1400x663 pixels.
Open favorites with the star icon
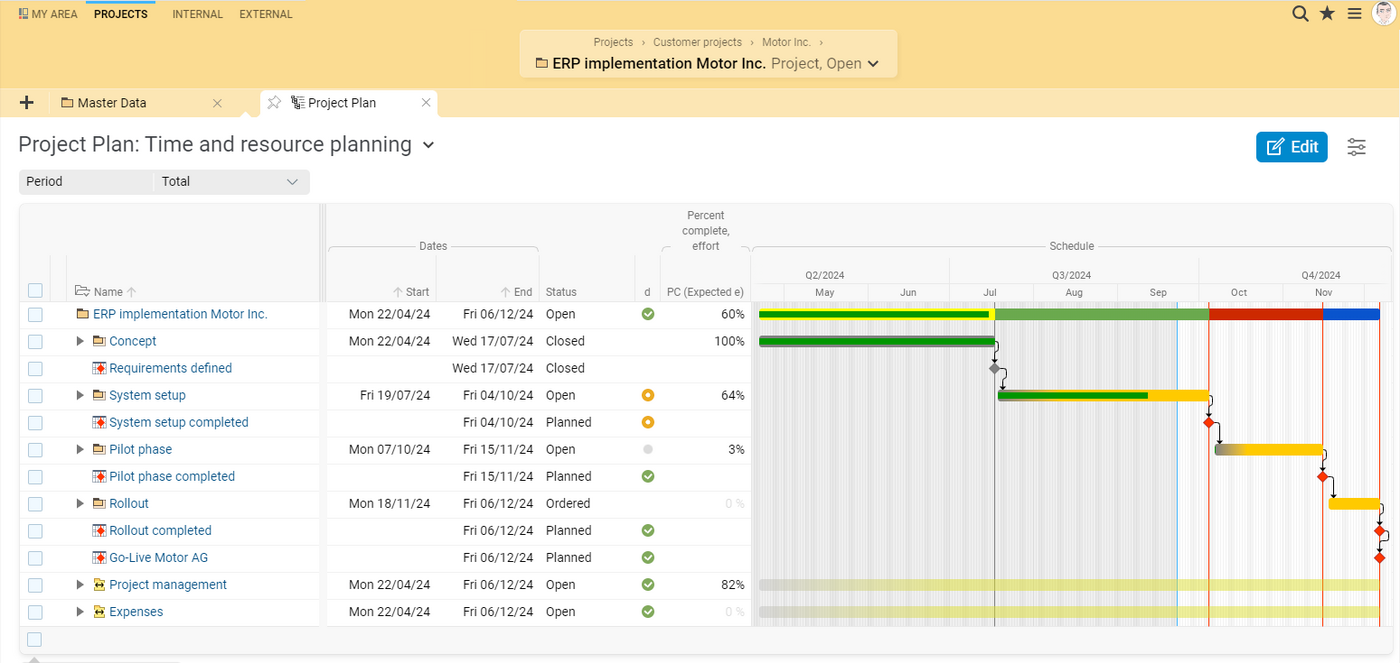pyautogui.click(x=1326, y=13)
